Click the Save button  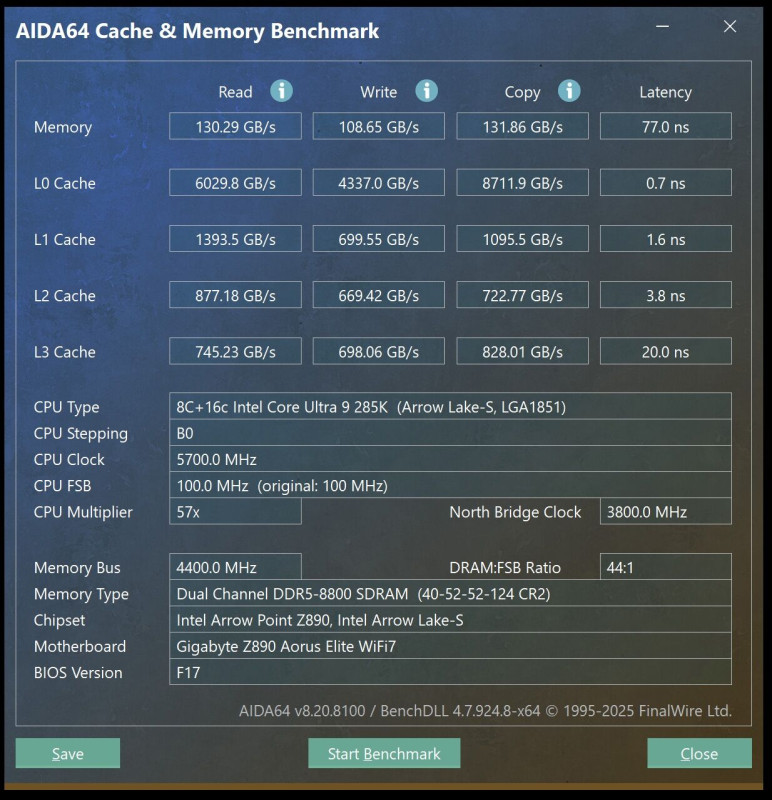coord(68,753)
